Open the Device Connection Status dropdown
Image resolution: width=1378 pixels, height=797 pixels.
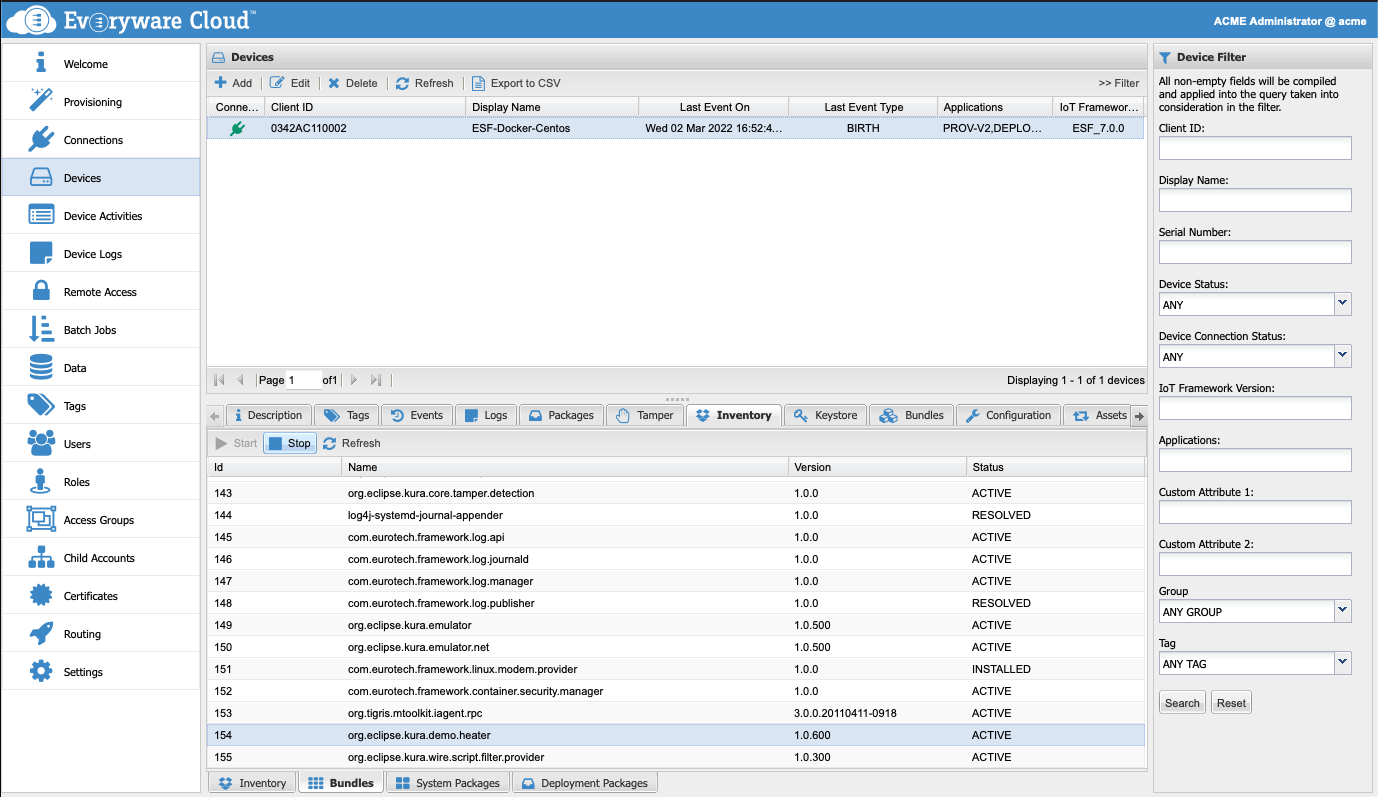tap(1342, 356)
